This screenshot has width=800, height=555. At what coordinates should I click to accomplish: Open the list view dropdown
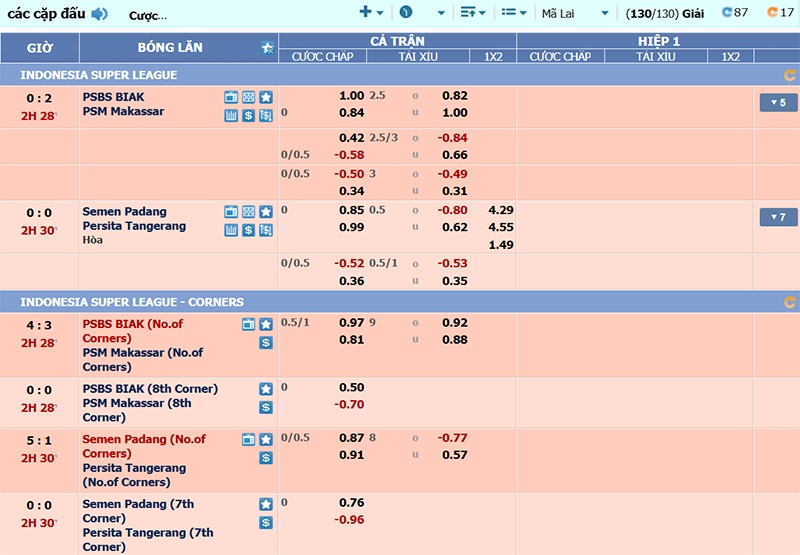coord(514,12)
